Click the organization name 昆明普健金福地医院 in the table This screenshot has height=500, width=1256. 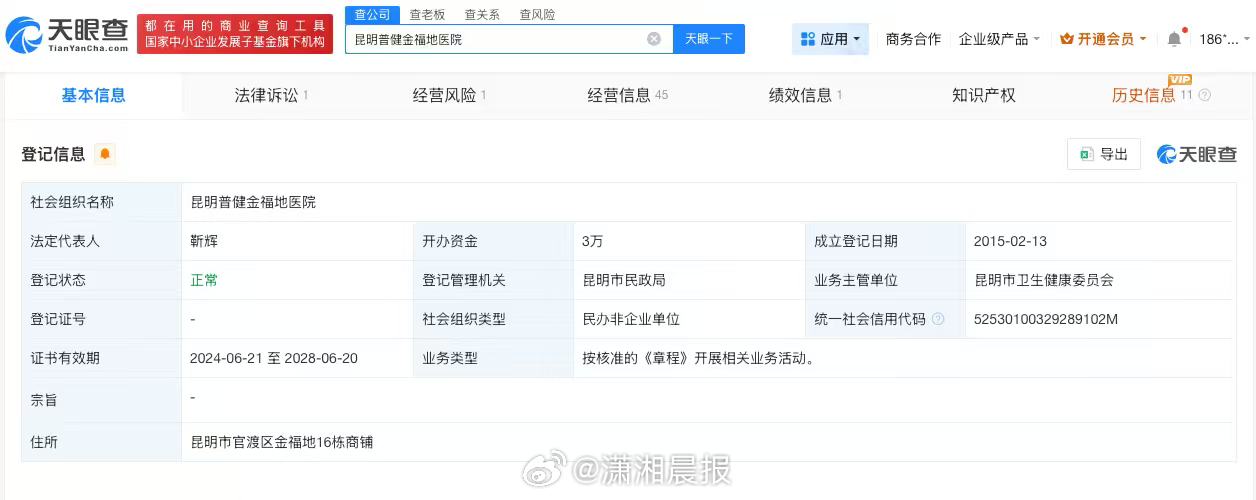(253, 202)
